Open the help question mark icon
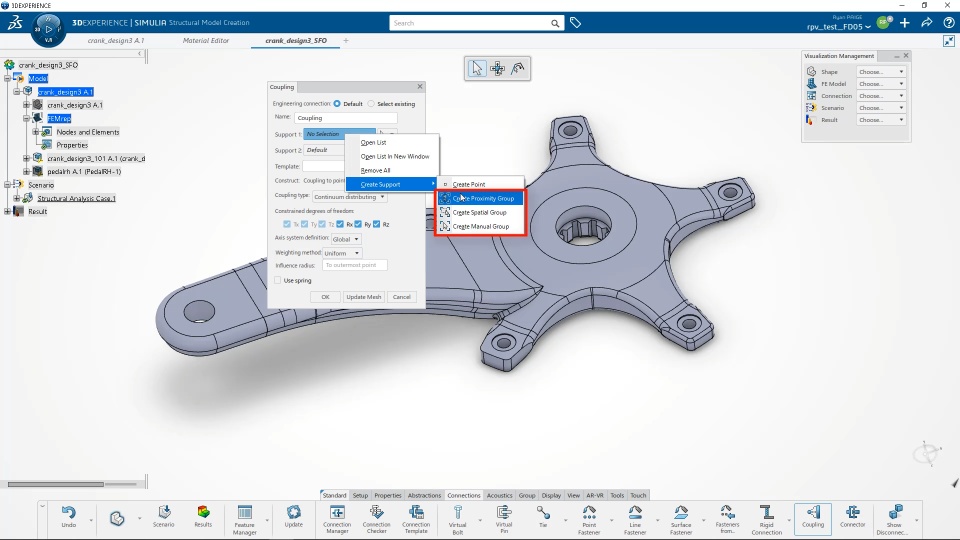The height and width of the screenshot is (540, 960). [948, 23]
